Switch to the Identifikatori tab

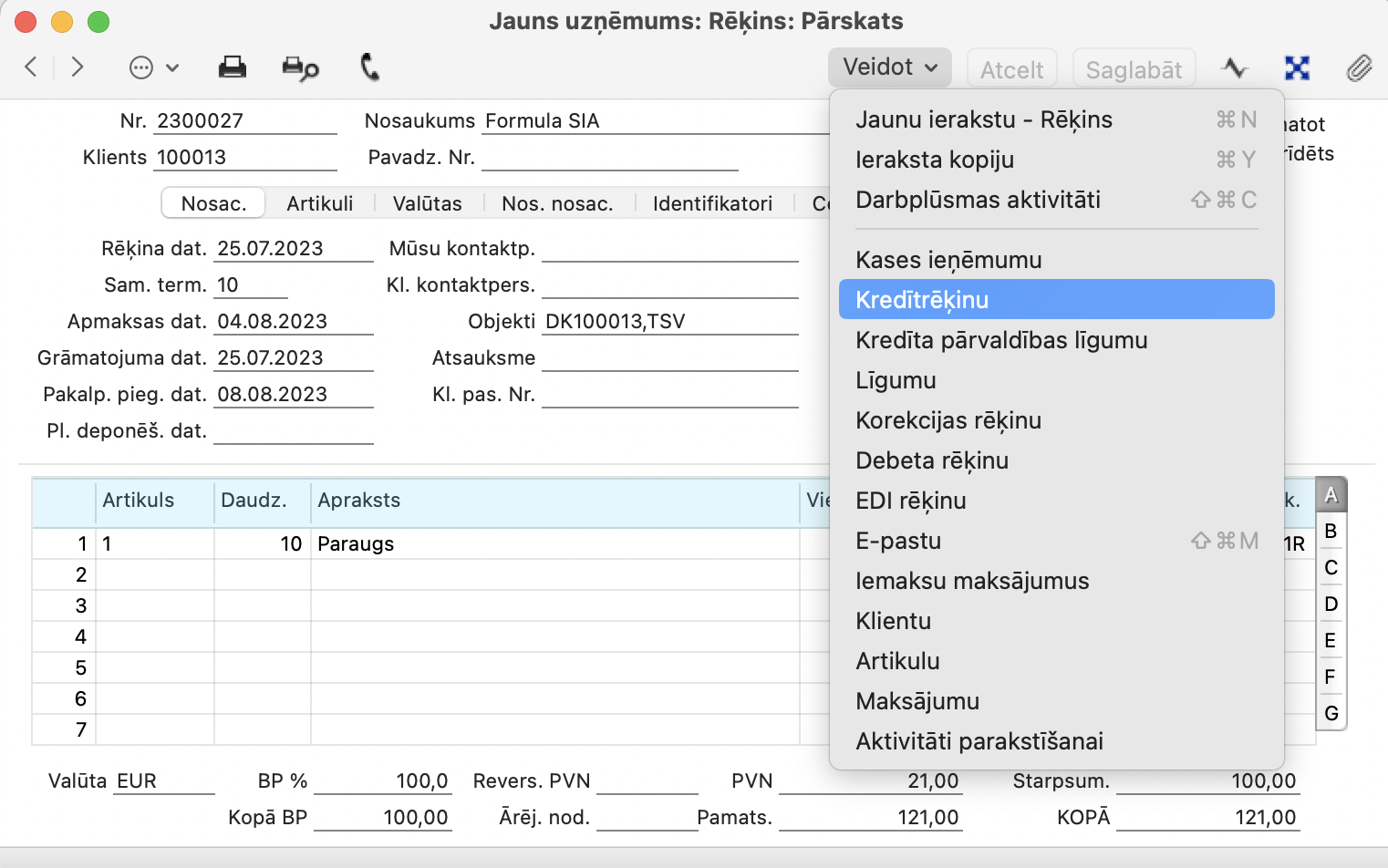click(712, 203)
